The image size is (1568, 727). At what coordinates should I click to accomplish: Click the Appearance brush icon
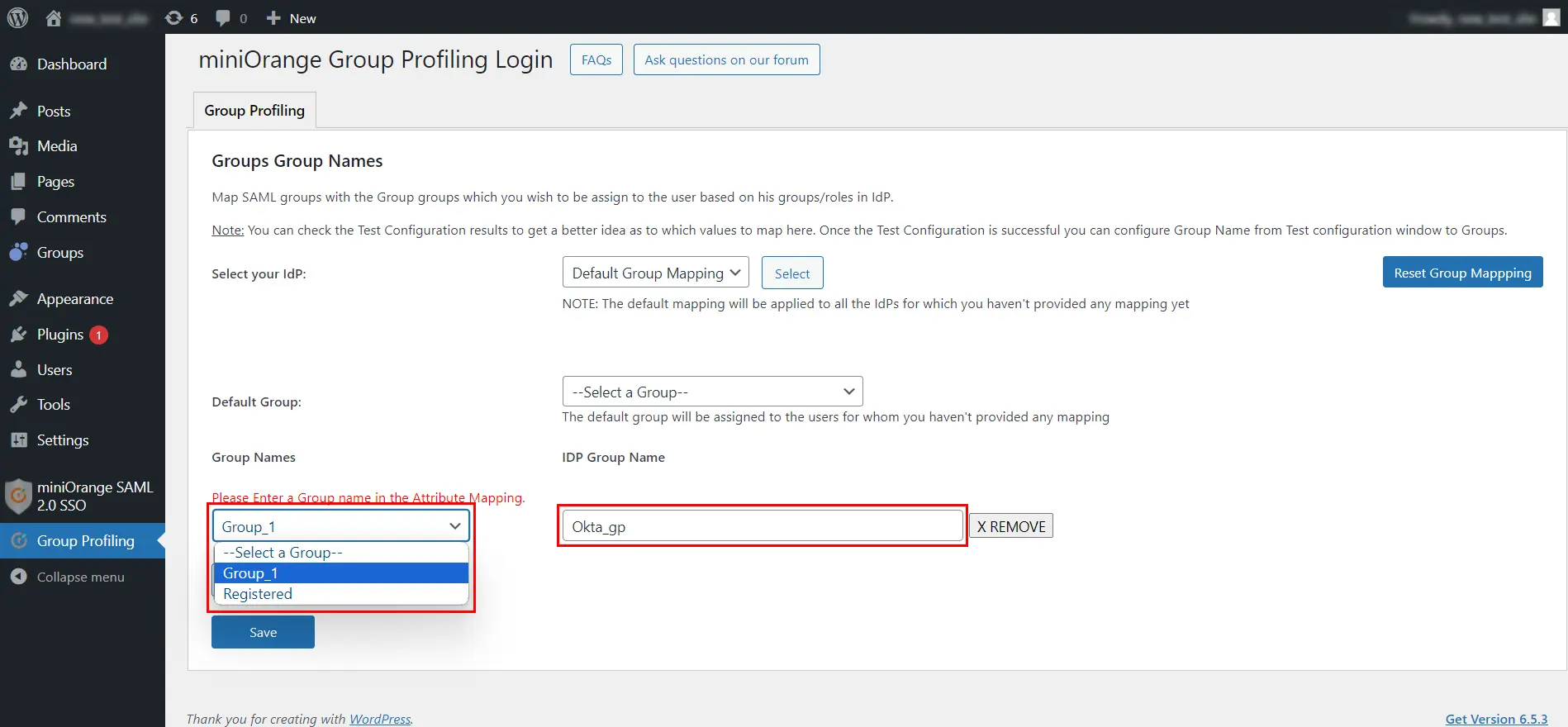pyautogui.click(x=18, y=298)
